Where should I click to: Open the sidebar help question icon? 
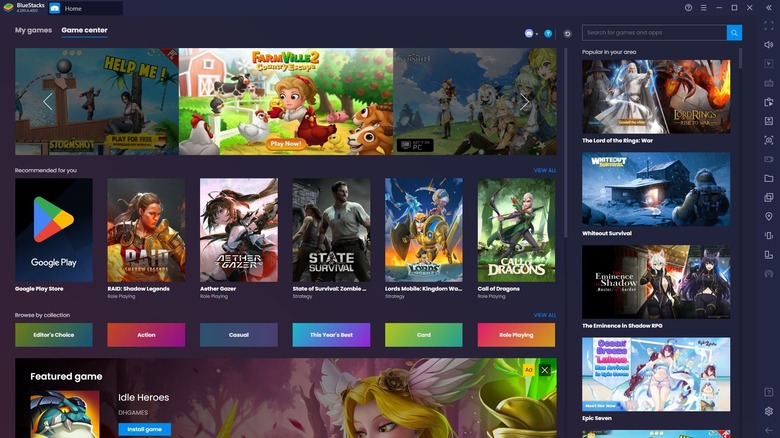[x=769, y=392]
